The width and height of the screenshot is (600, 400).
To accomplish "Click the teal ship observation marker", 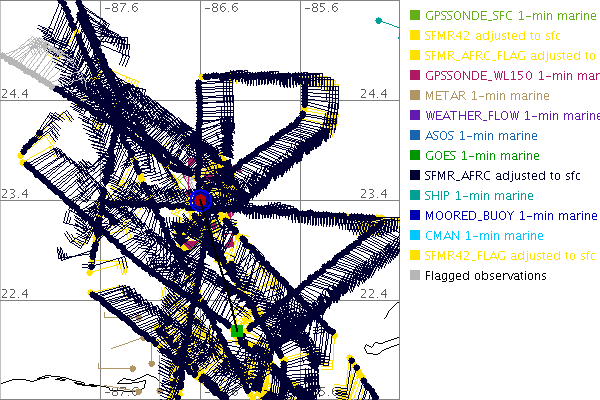I will click(378, 20).
